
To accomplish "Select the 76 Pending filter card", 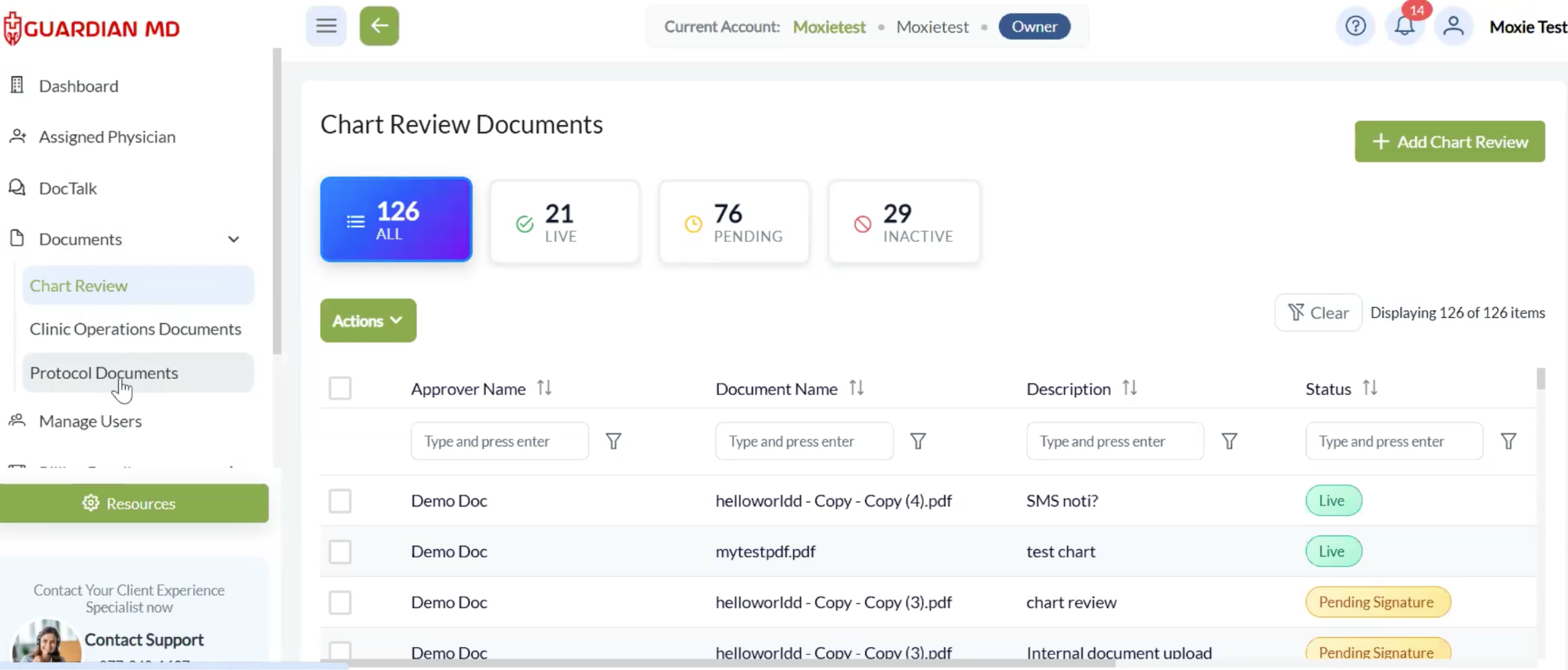I will coord(733,222).
